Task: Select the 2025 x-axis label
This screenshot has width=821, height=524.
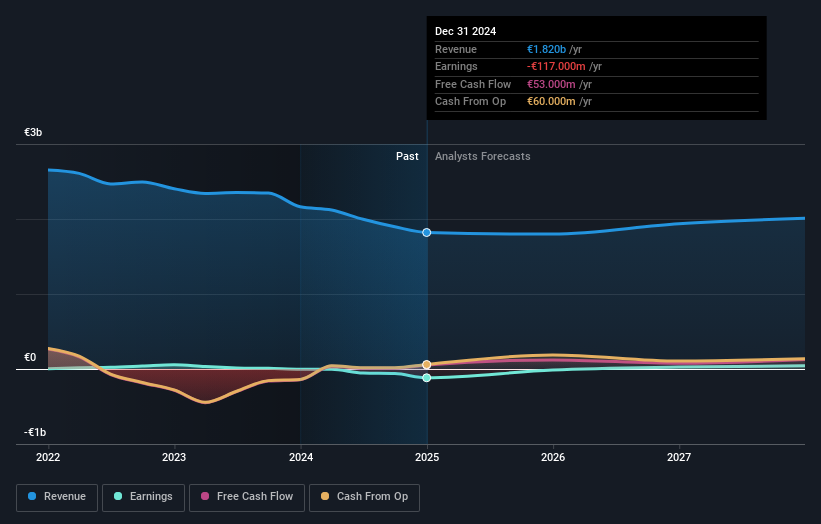Action: click(427, 457)
